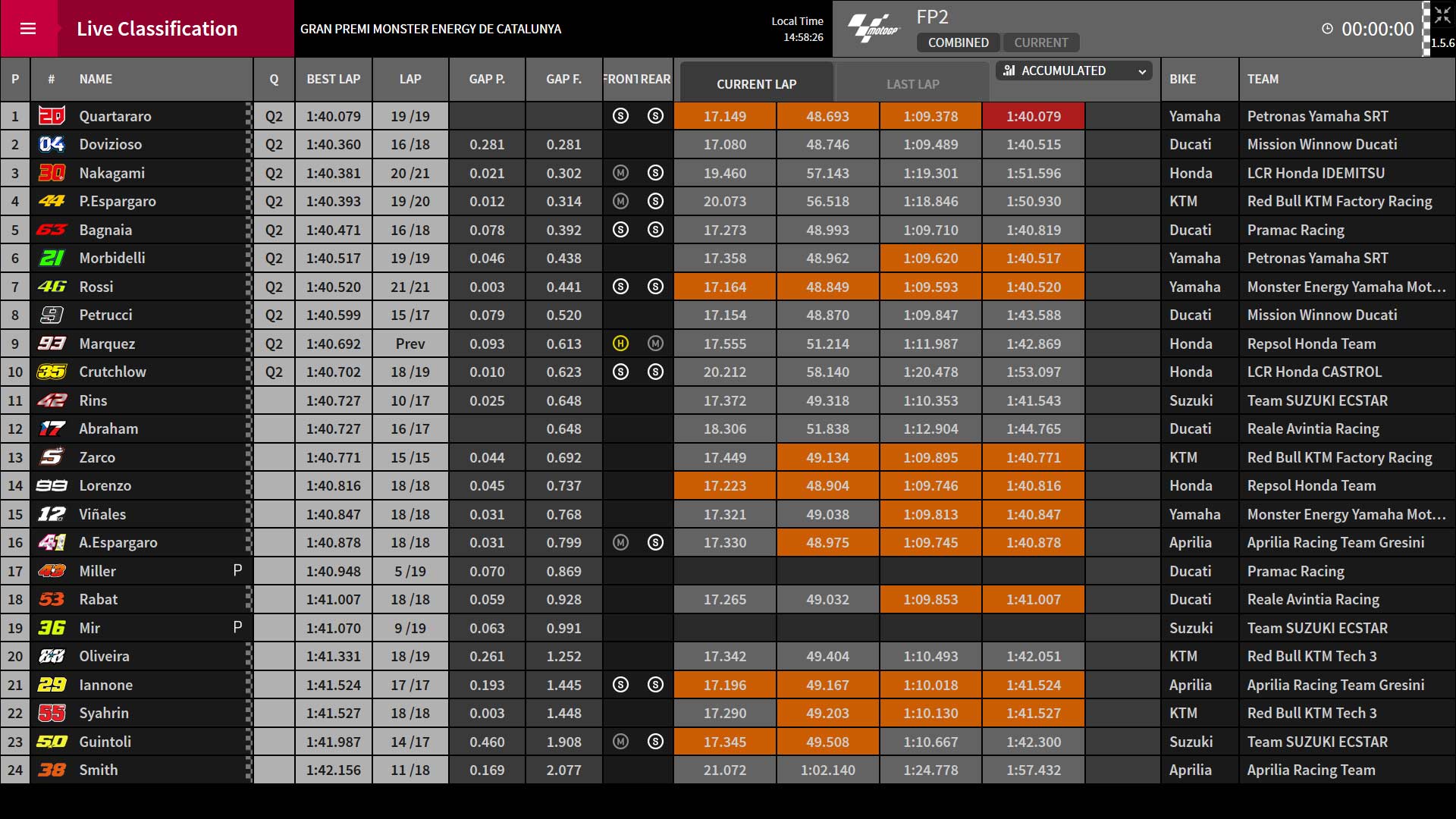Click the GAP P. column header
Viewport: 1456px width, 819px height.
pyautogui.click(x=487, y=79)
